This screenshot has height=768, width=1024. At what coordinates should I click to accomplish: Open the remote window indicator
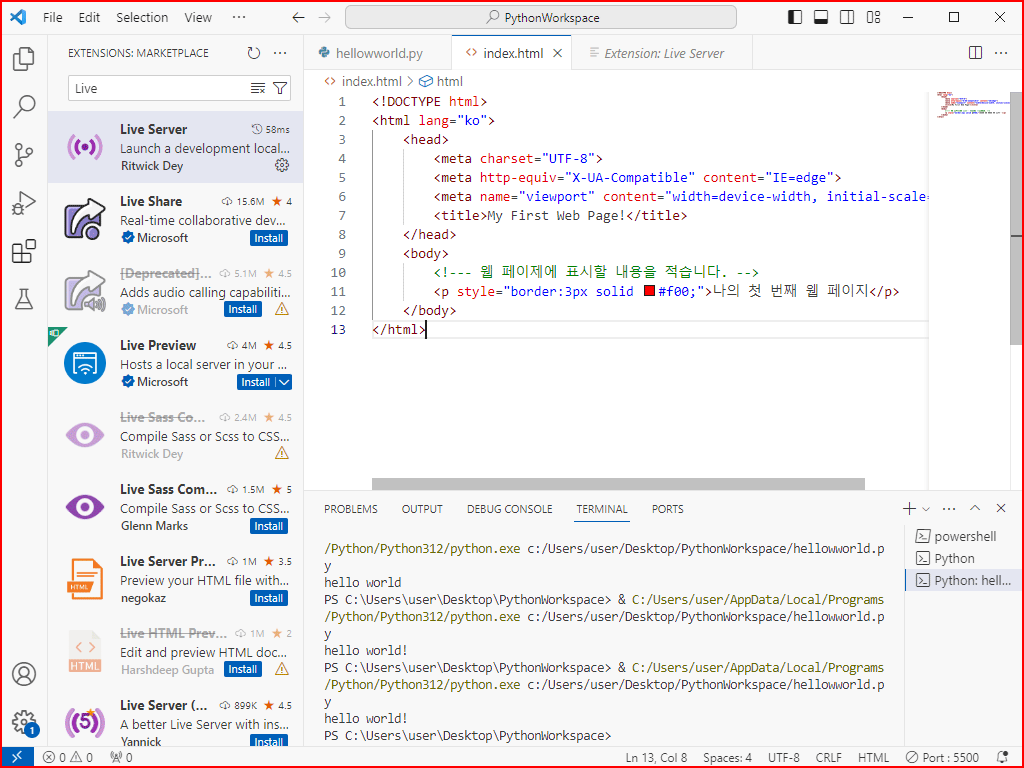[x=17, y=757]
